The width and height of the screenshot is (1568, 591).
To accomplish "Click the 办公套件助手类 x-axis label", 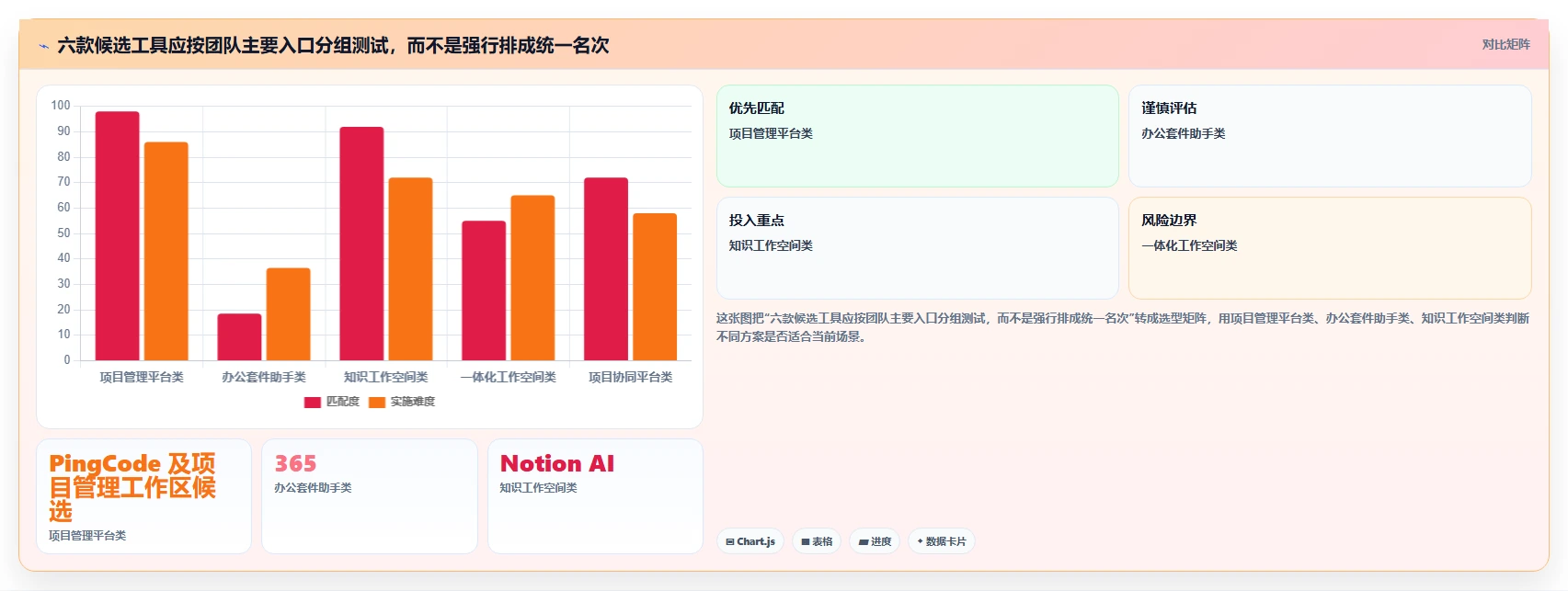I will (x=264, y=377).
